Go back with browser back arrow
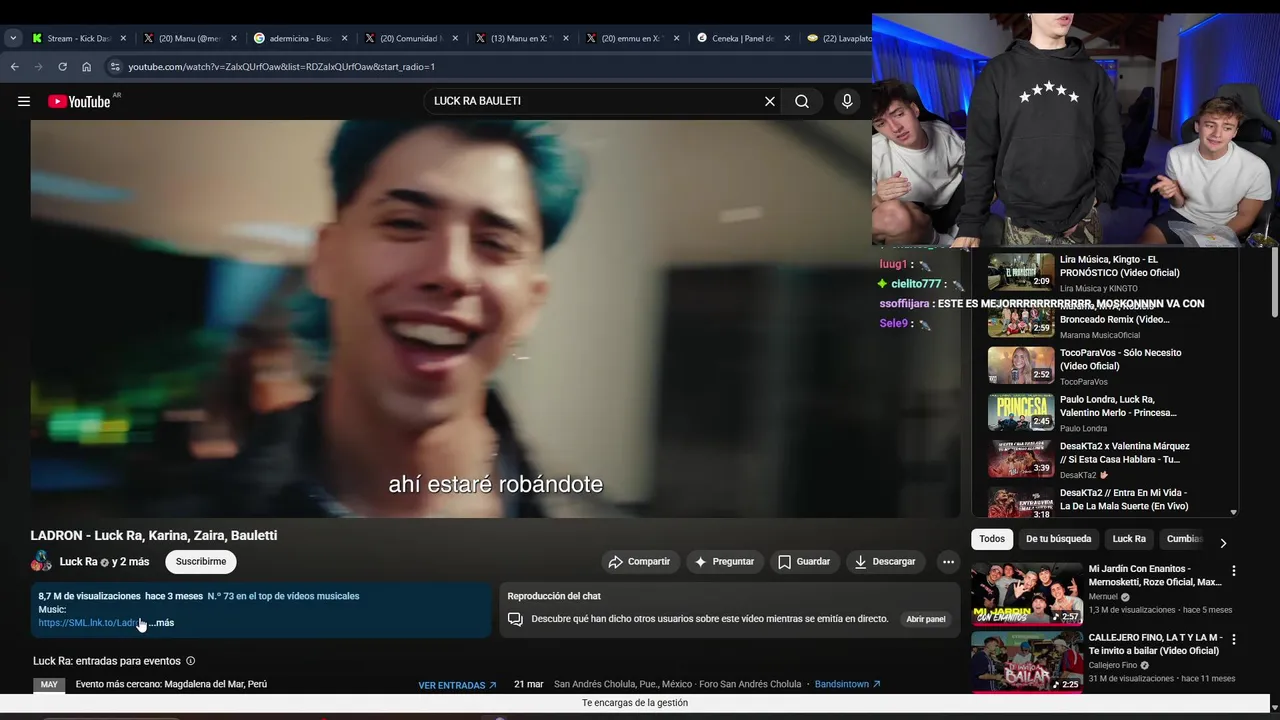Screen dimensions: 1280x720 point(15,67)
